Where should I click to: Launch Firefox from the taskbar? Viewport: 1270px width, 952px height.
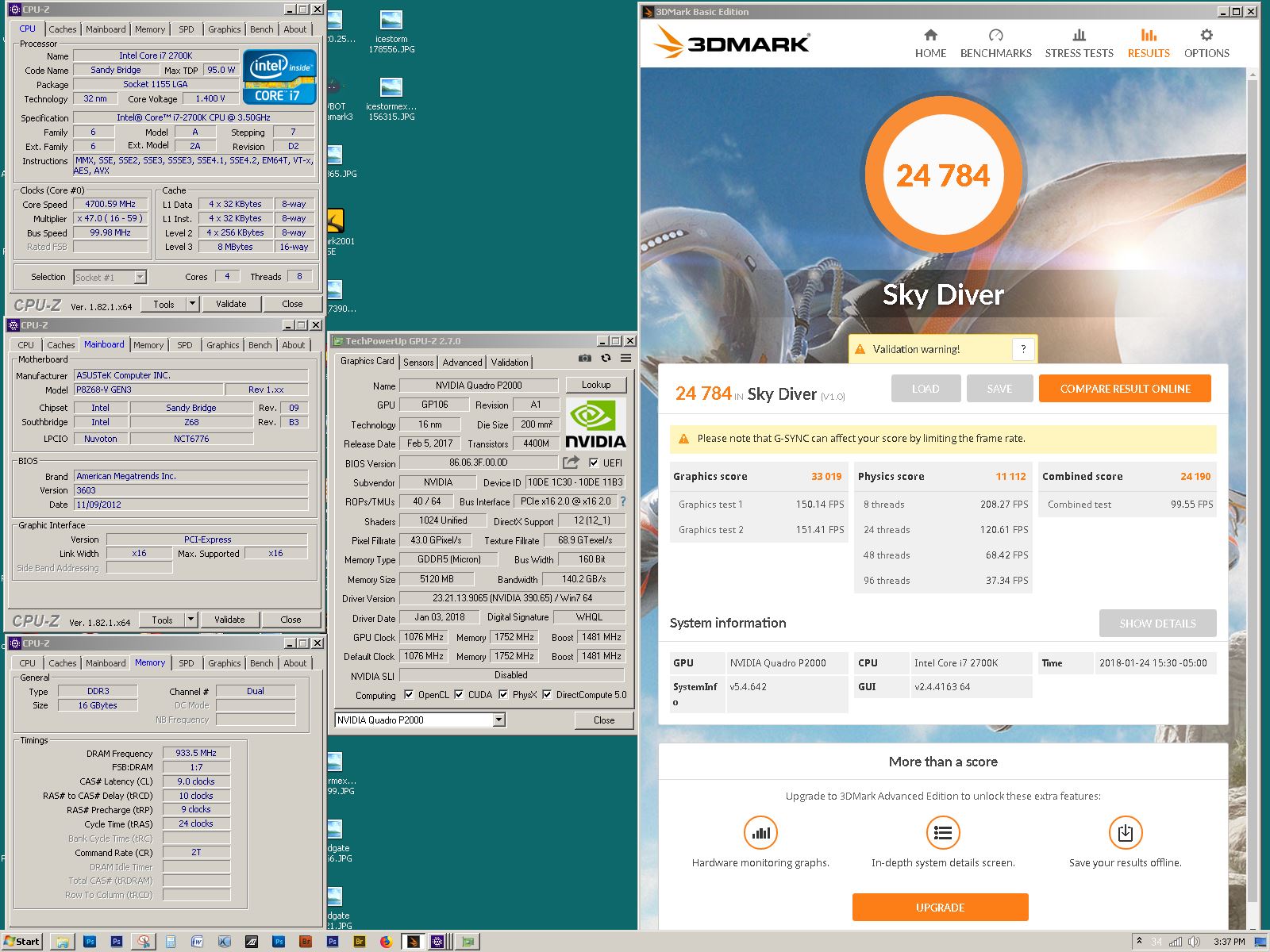[x=386, y=942]
